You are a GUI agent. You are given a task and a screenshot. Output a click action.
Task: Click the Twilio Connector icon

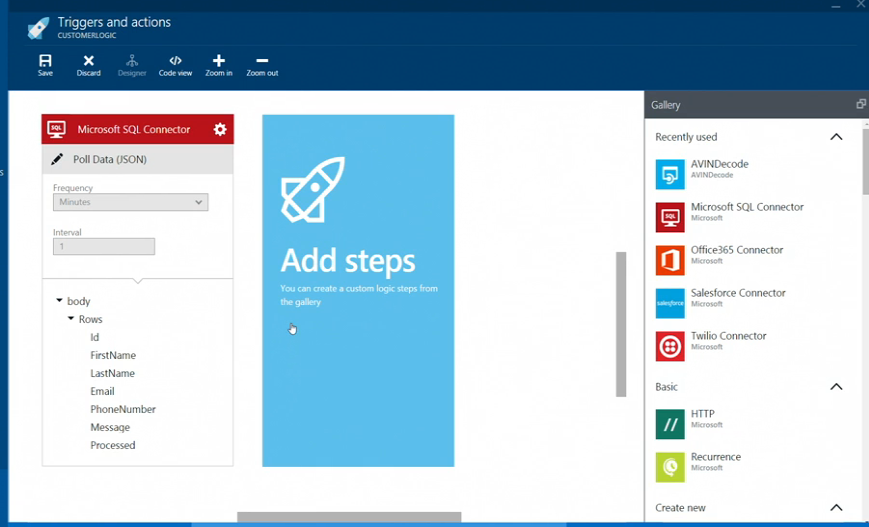[670, 346]
